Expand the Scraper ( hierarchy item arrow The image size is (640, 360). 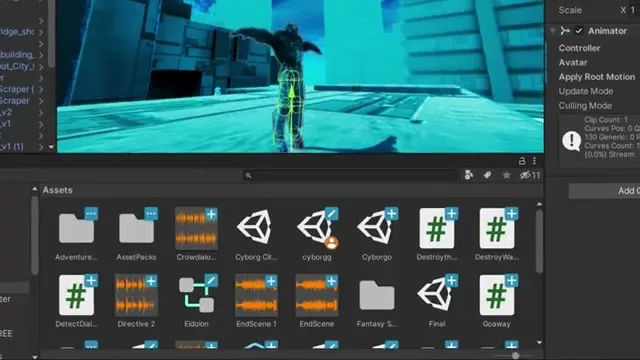[41, 89]
